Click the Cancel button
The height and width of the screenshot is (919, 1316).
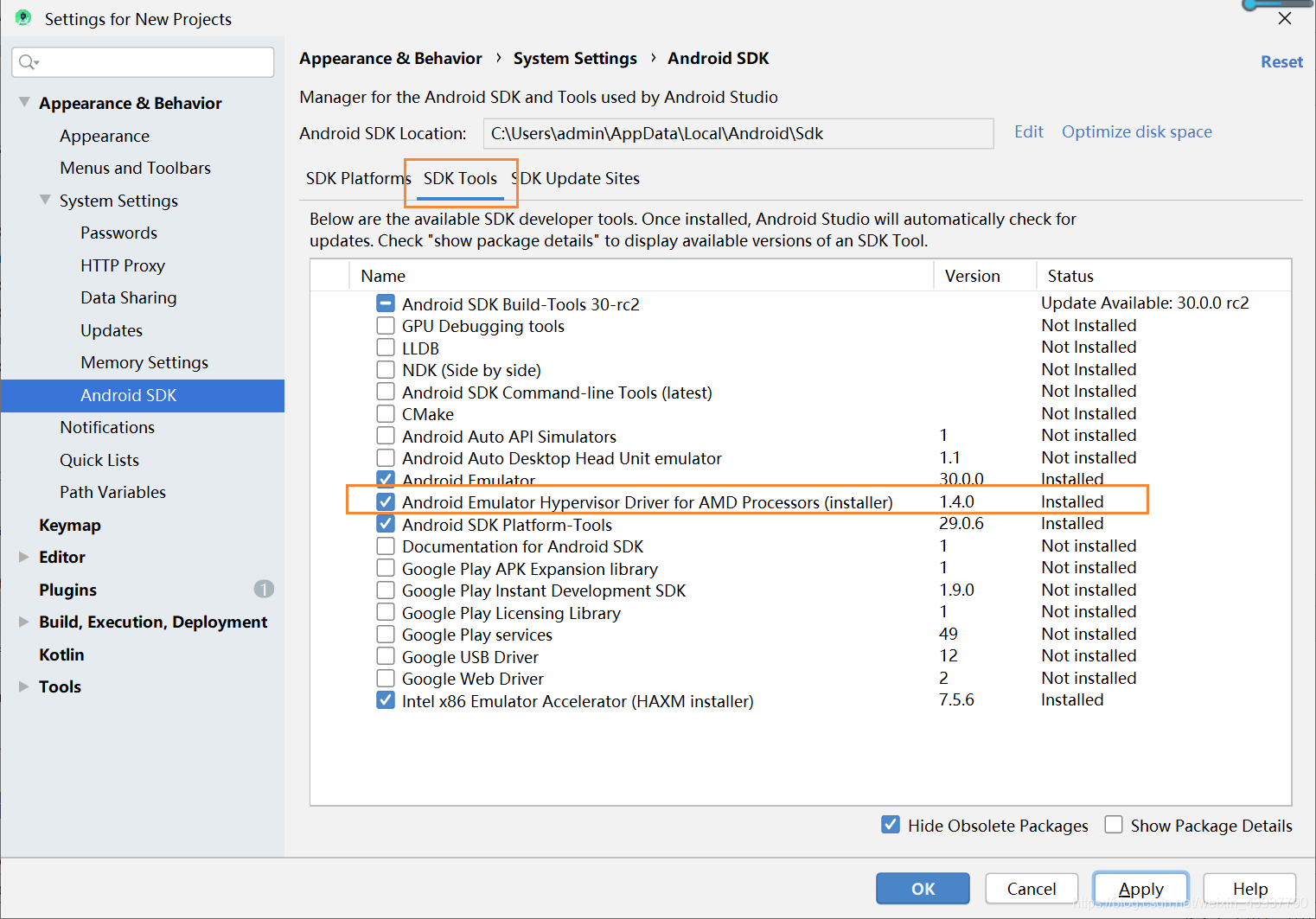1032,889
